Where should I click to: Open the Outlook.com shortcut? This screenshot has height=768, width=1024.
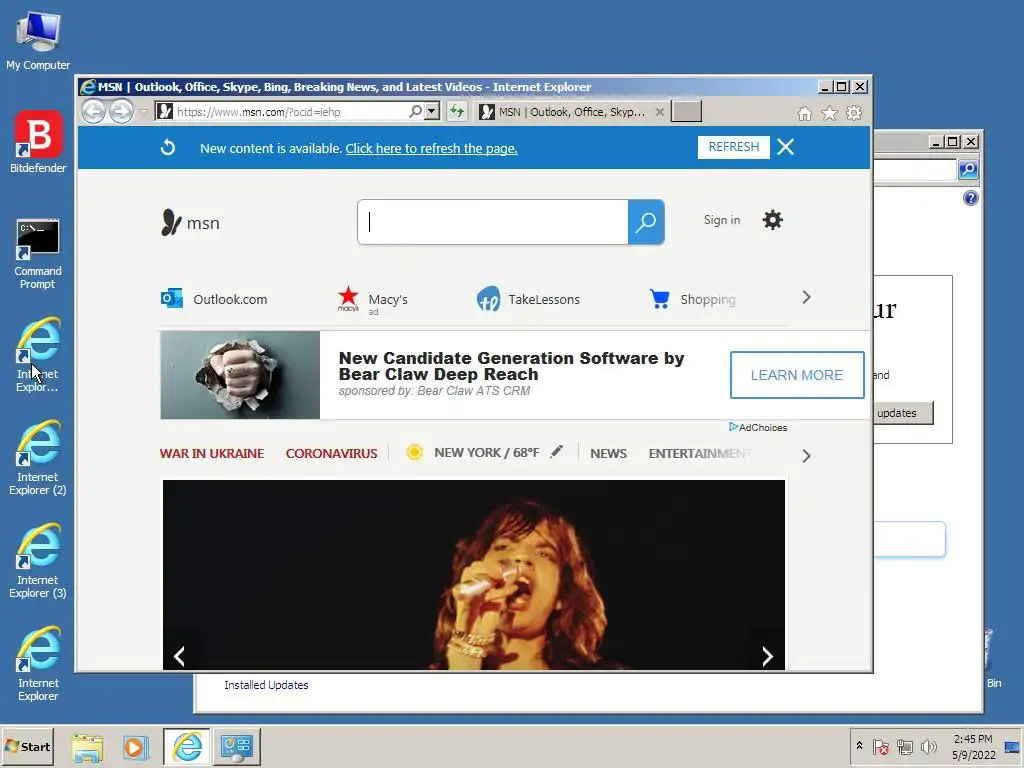coord(214,299)
